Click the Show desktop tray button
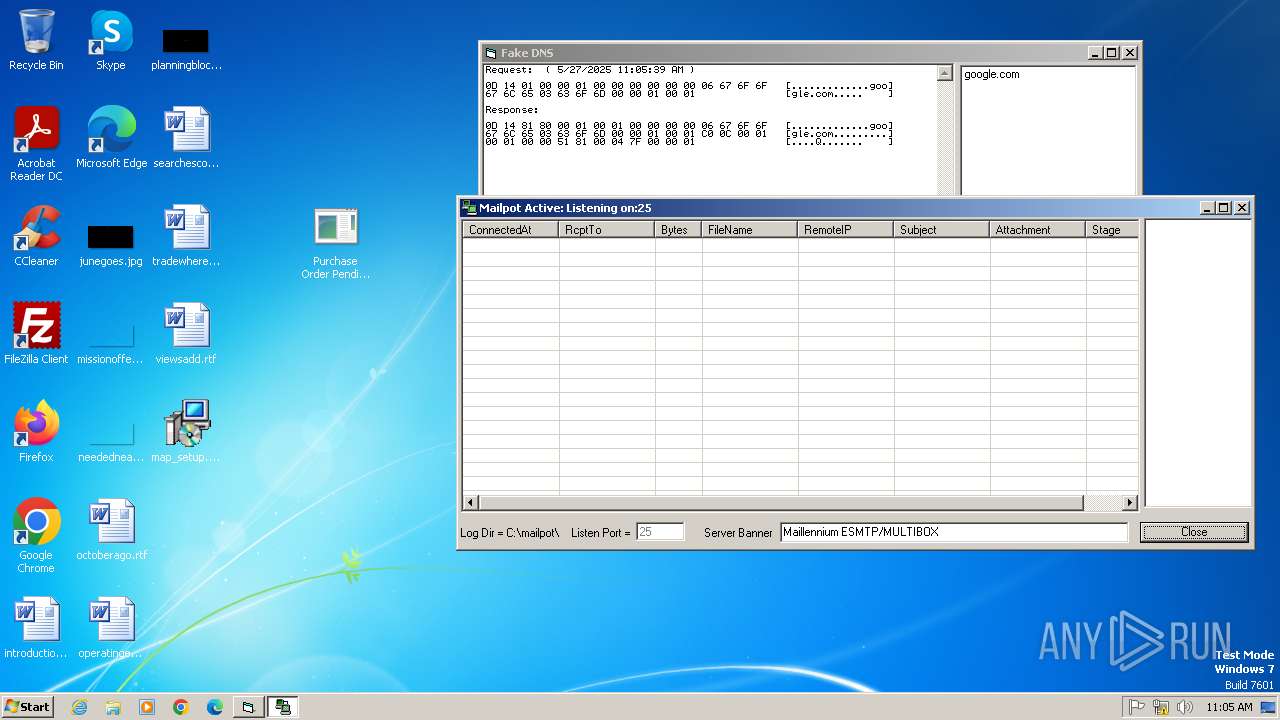 1269,707
